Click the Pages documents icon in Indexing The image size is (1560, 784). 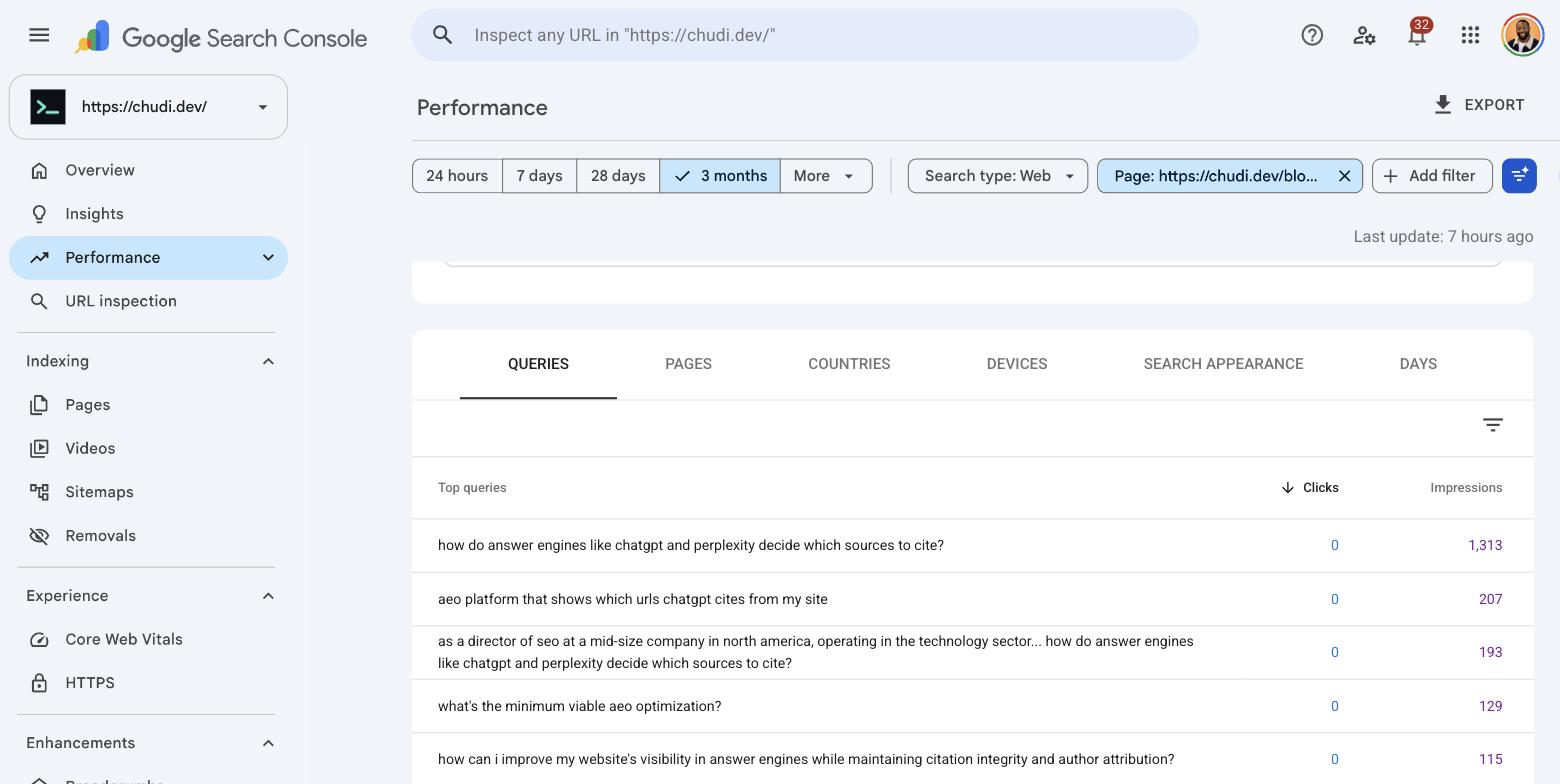pyautogui.click(x=39, y=405)
